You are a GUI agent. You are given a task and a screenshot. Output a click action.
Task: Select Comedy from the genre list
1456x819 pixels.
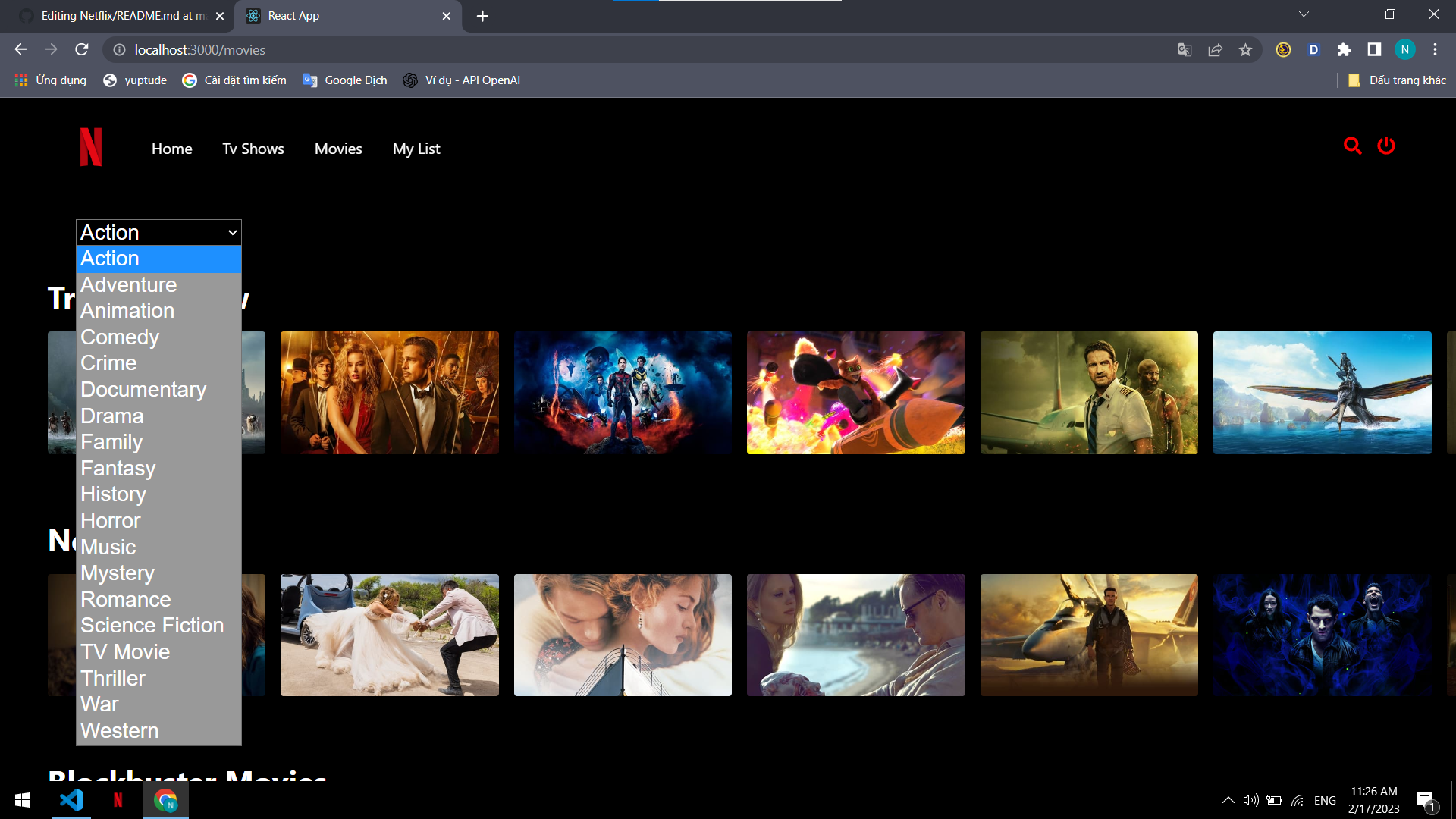click(x=119, y=337)
